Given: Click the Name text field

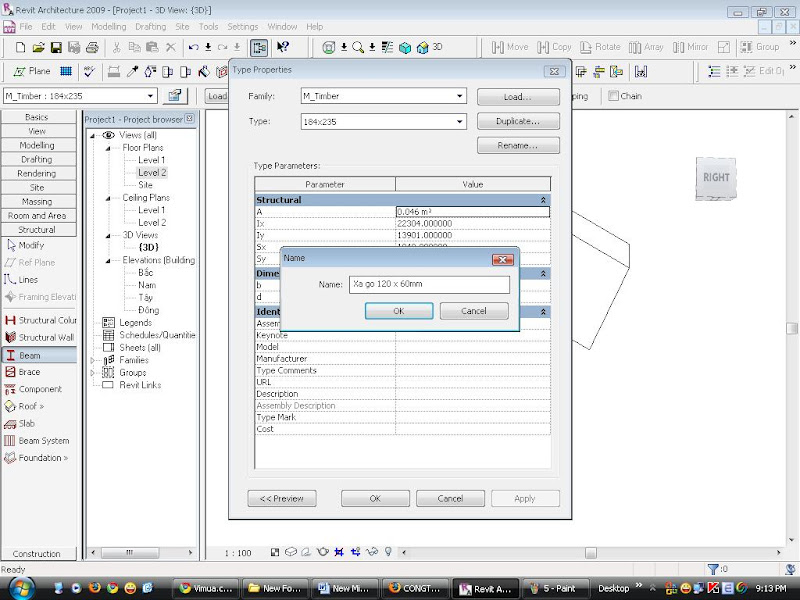Looking at the screenshot, I should click(429, 284).
